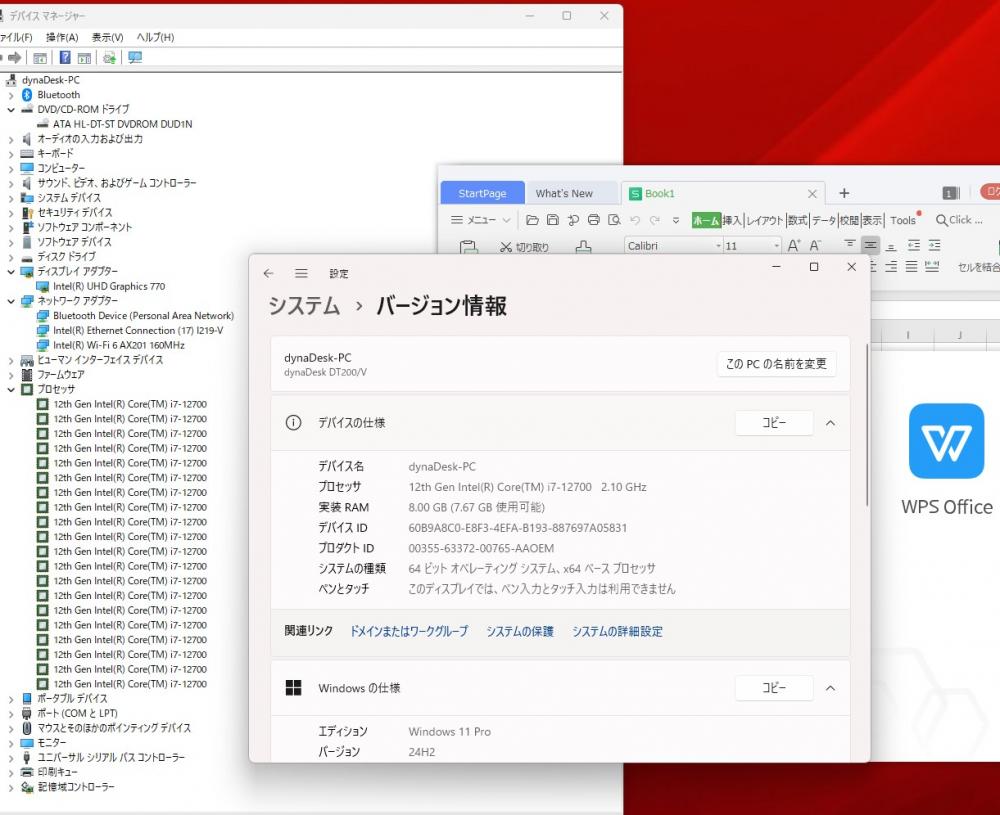1000x815 pixels.
Task: Increase font size with the A+ icon
Action: pos(794,246)
